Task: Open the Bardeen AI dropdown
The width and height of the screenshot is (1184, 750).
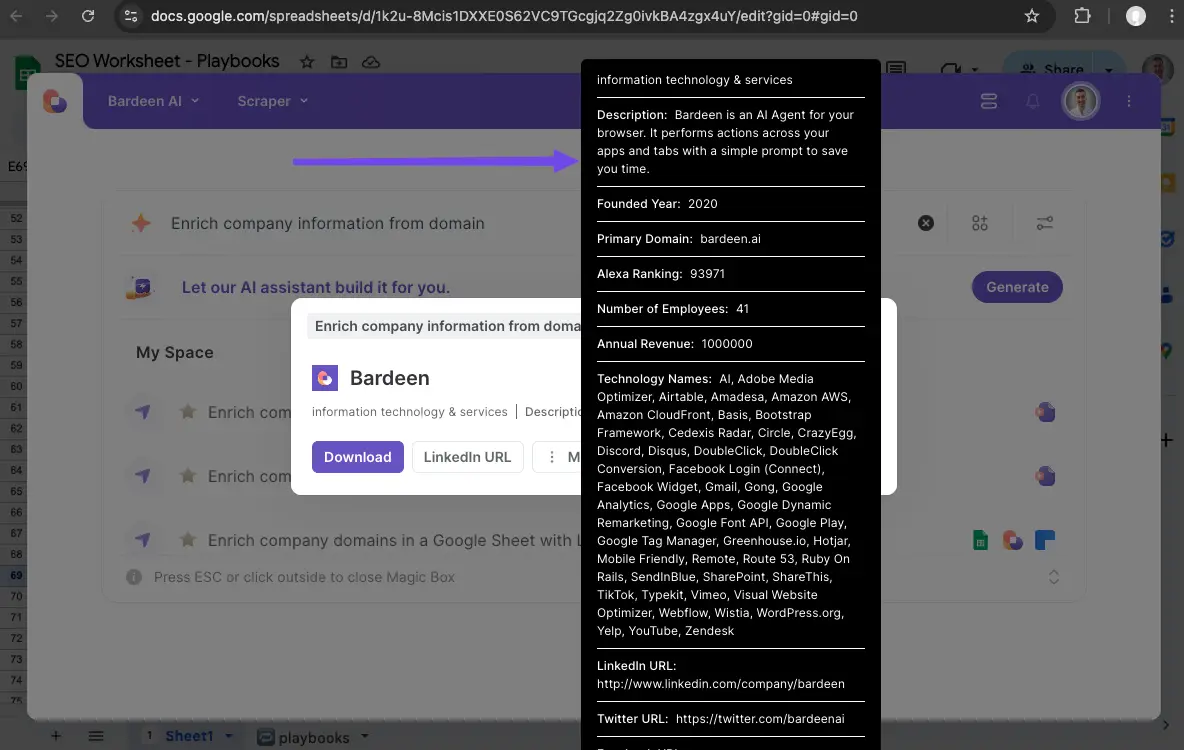Action: click(153, 101)
